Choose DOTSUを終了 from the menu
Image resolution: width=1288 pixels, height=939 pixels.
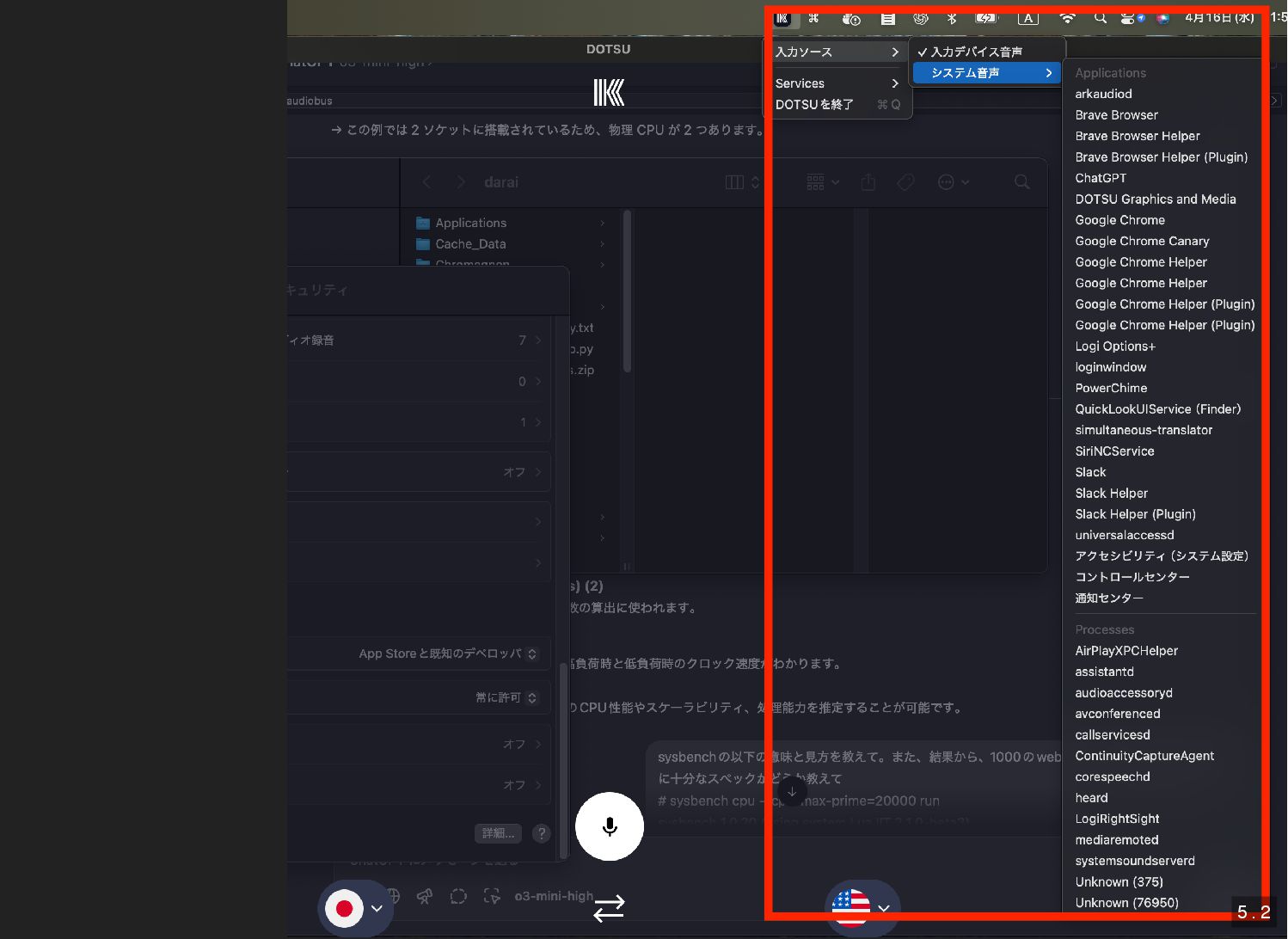[837, 104]
